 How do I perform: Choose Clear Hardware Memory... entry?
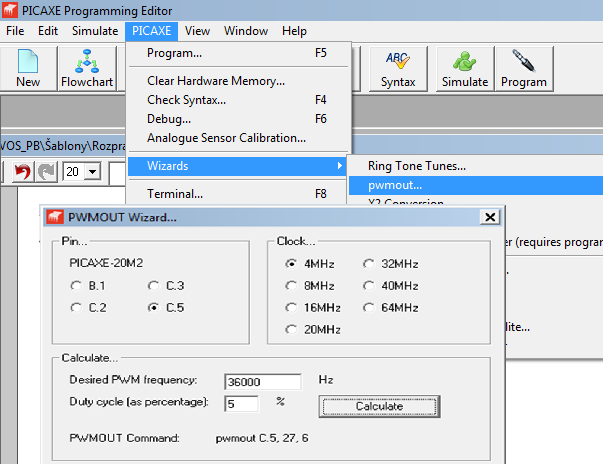click(238, 81)
